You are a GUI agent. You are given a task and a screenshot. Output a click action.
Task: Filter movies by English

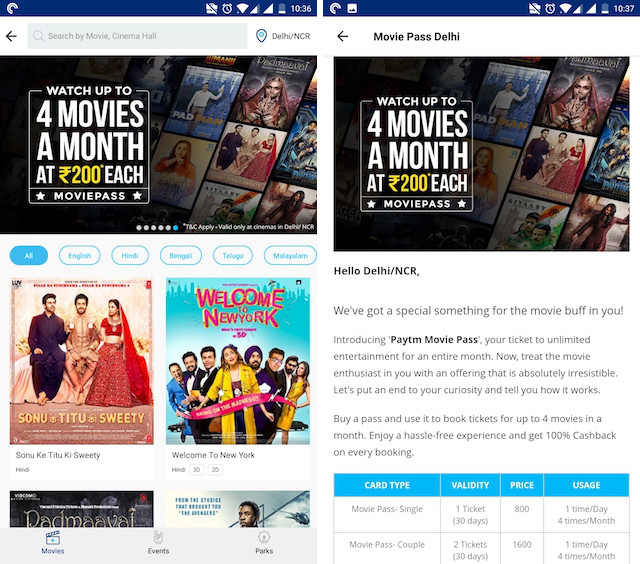pyautogui.click(x=80, y=256)
